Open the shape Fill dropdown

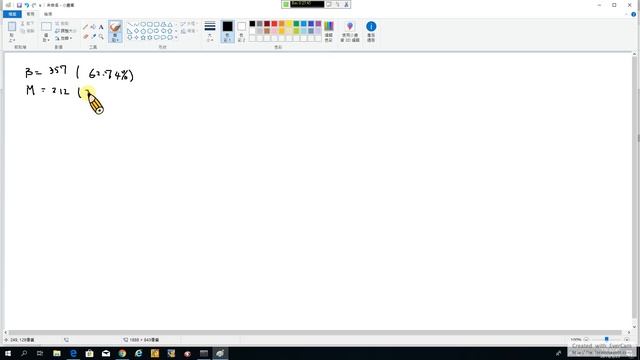(189, 31)
